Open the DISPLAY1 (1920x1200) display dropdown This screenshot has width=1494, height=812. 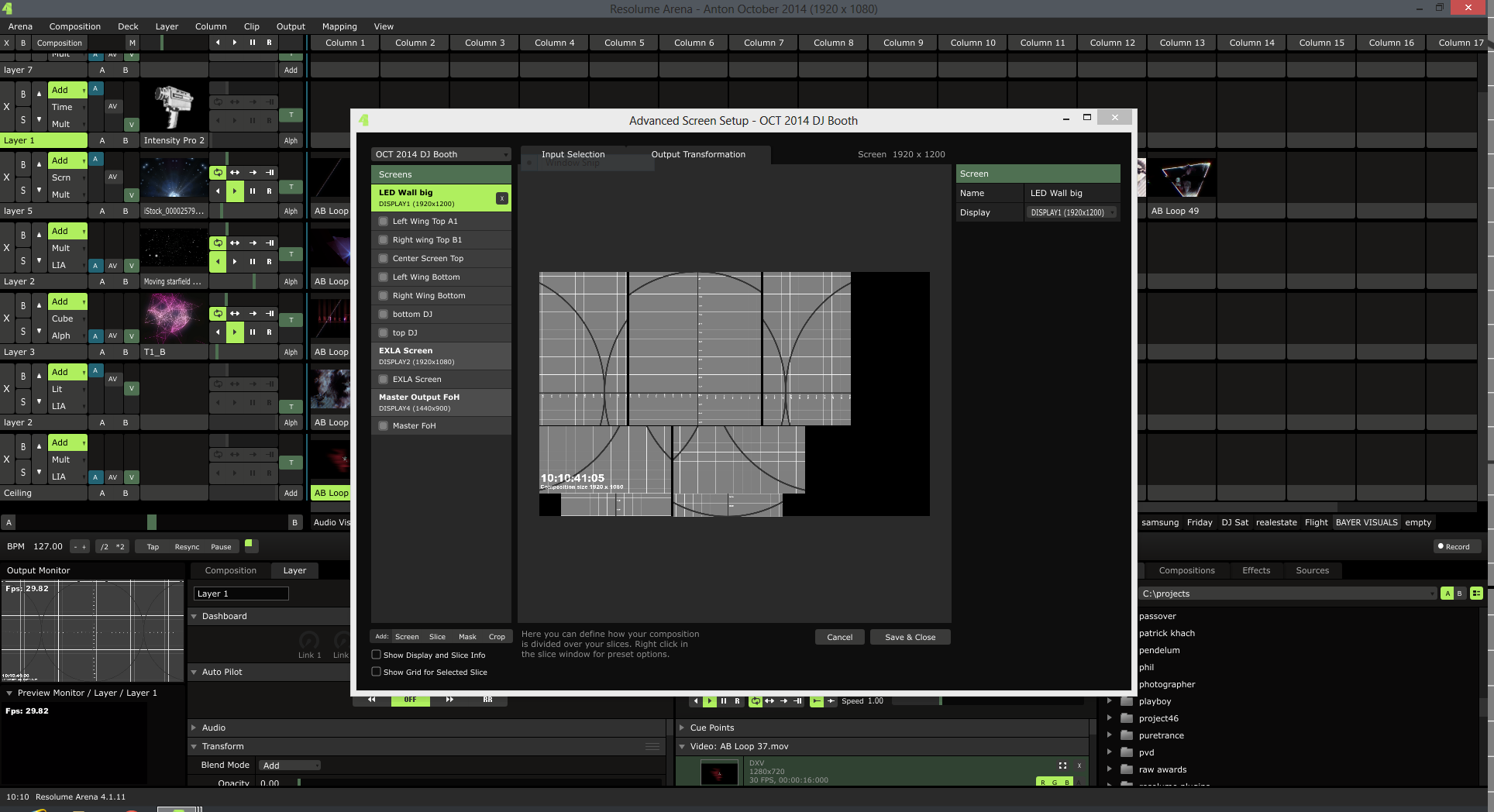coord(1072,212)
